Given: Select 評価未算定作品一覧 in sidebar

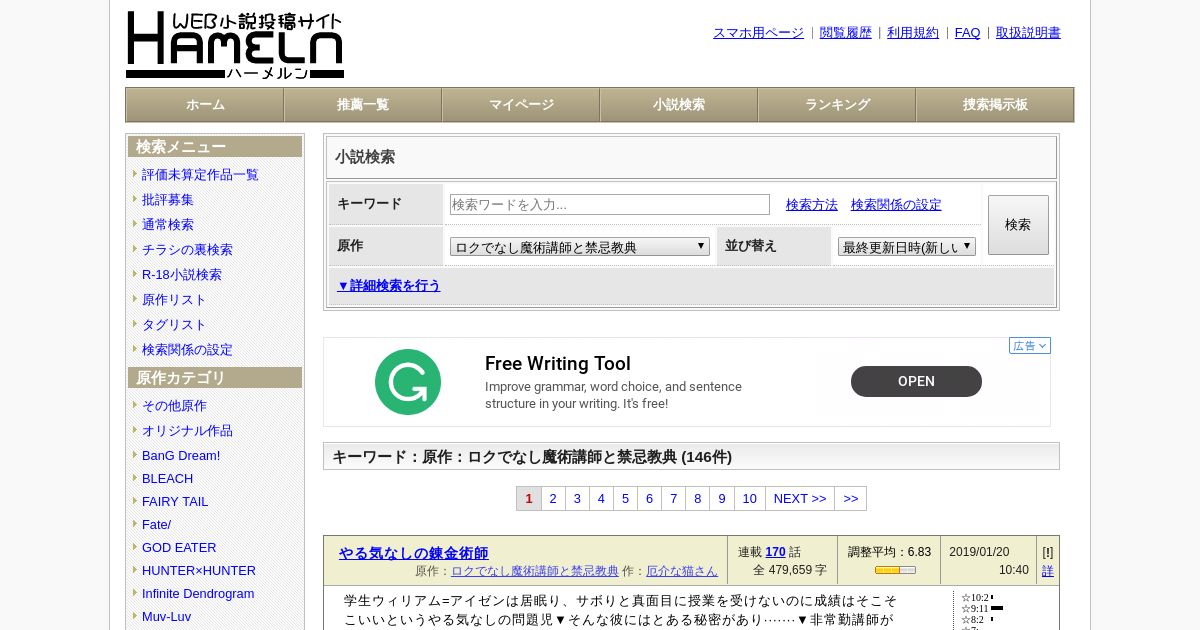Looking at the screenshot, I should point(200,174).
